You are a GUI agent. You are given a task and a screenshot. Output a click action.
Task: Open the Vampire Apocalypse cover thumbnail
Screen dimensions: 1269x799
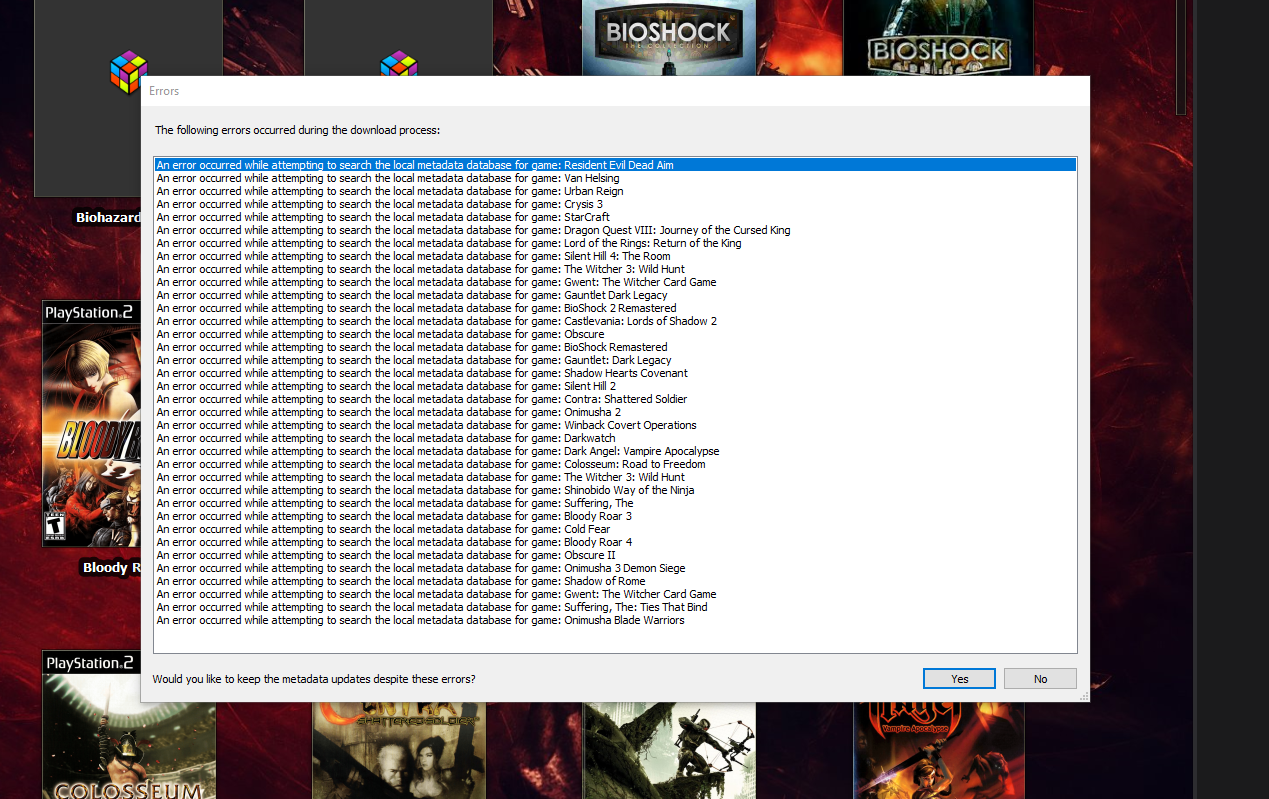pyautogui.click(x=939, y=750)
